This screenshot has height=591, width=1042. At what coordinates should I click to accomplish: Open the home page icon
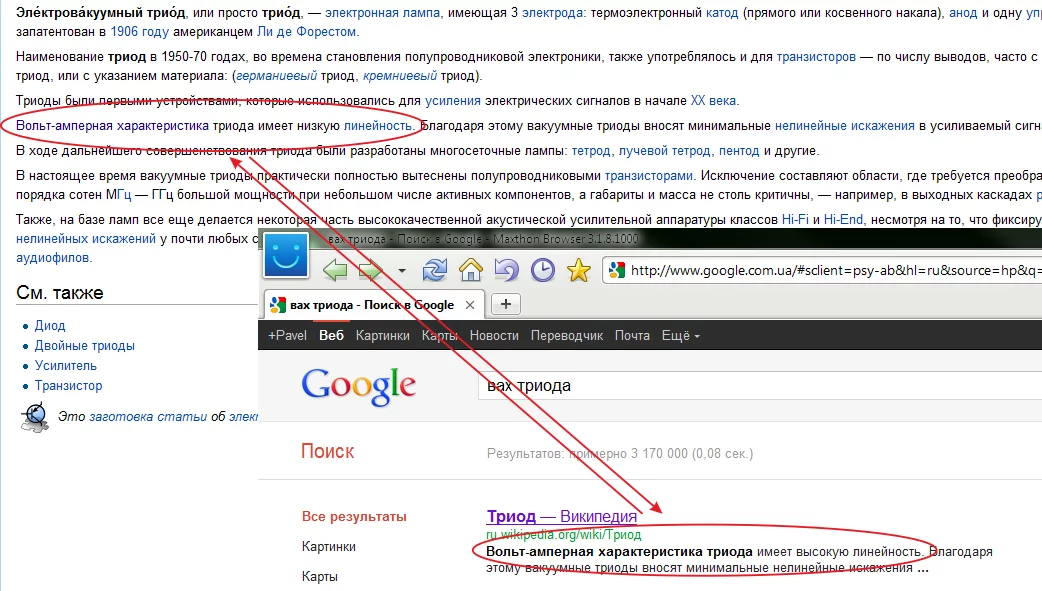469,269
